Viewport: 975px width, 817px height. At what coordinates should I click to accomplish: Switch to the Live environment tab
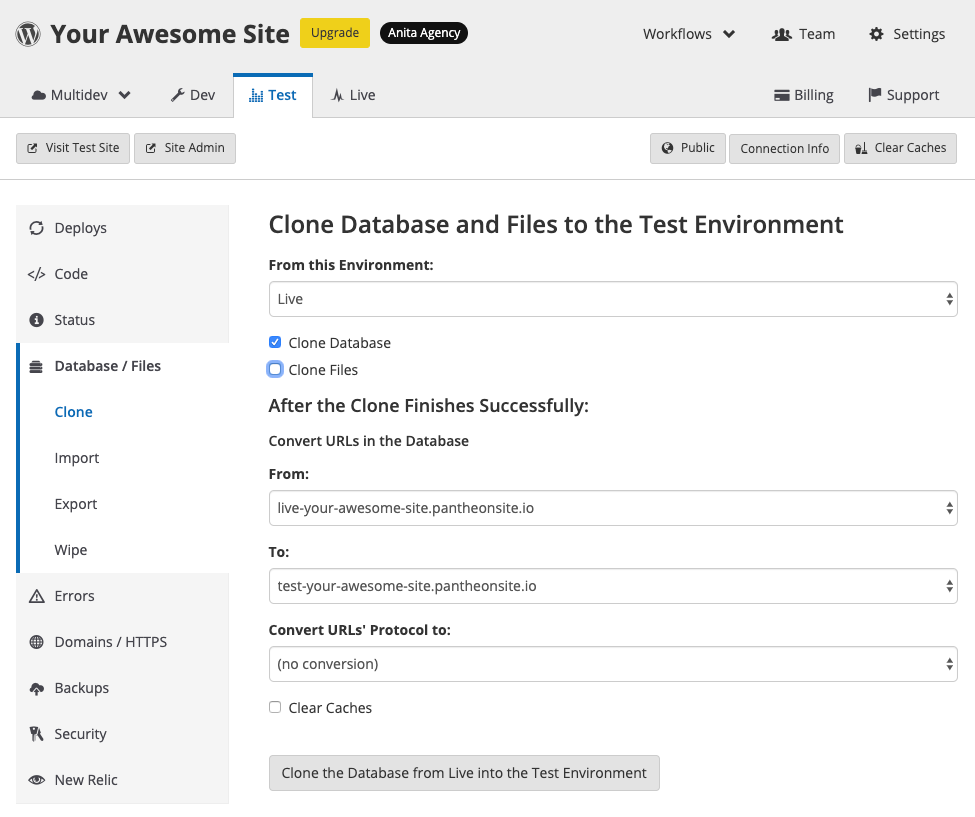point(353,95)
